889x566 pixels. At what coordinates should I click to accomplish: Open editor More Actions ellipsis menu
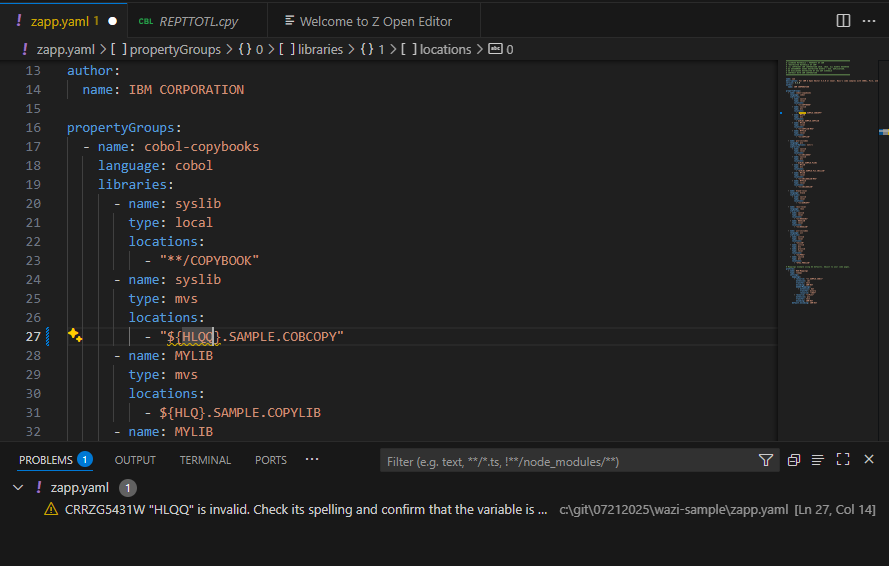869,21
